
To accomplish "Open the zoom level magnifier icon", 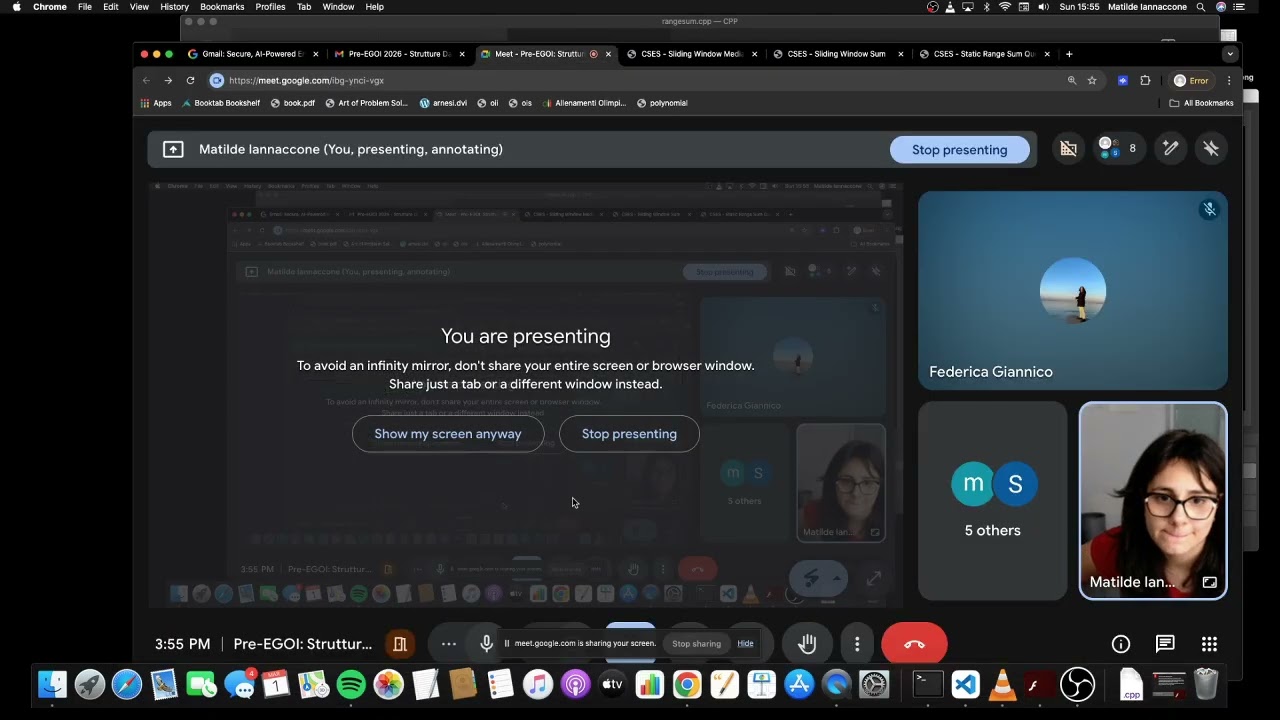I will pyautogui.click(x=1072, y=80).
